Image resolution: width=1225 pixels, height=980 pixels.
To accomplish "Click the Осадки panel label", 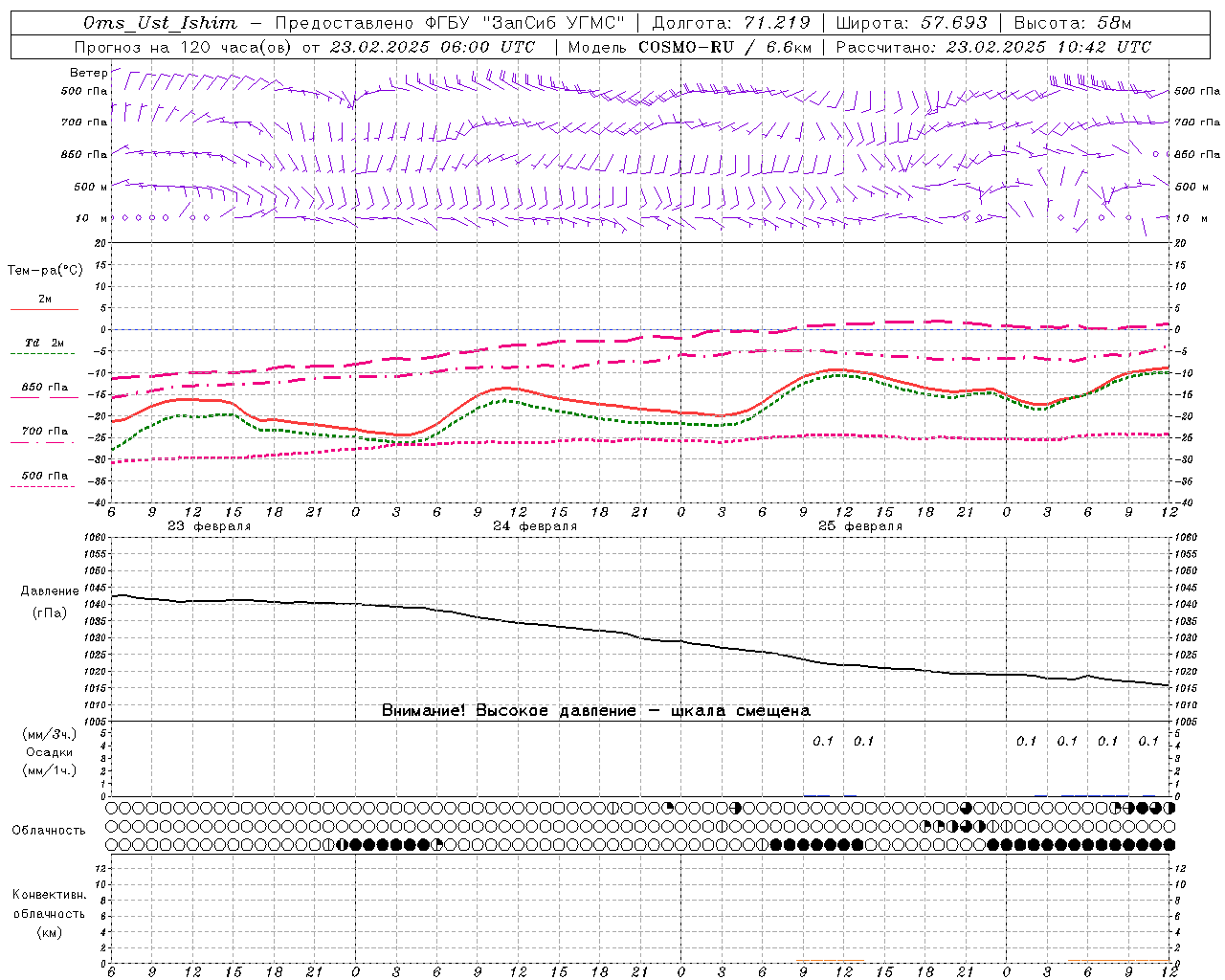I will click(50, 752).
